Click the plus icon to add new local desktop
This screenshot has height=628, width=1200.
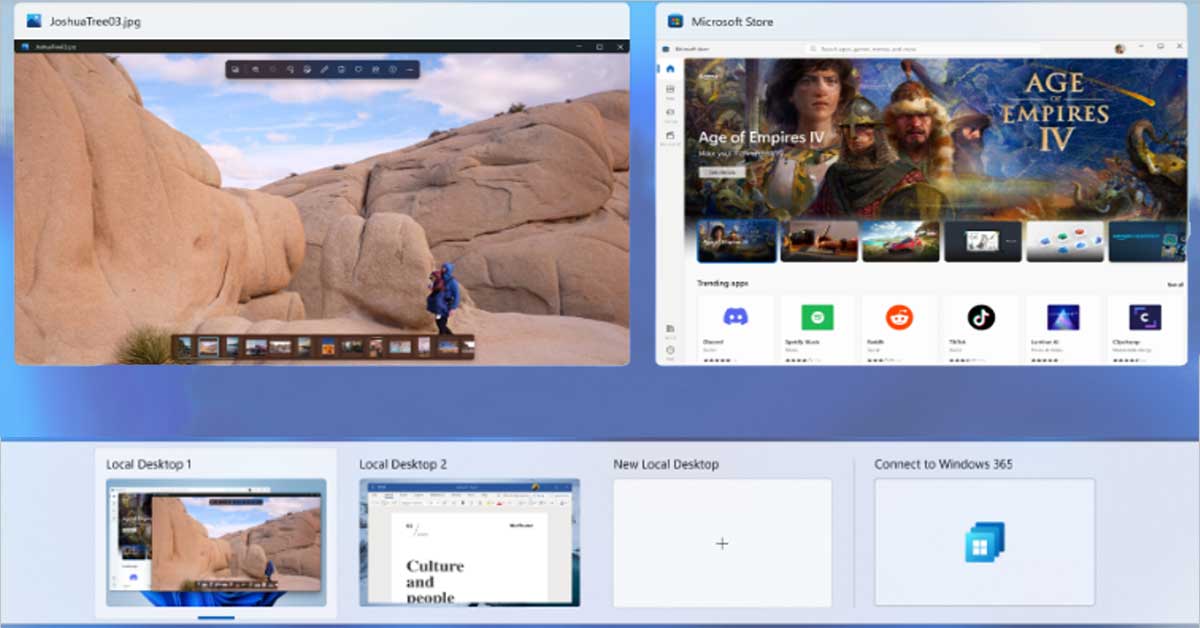(722, 543)
